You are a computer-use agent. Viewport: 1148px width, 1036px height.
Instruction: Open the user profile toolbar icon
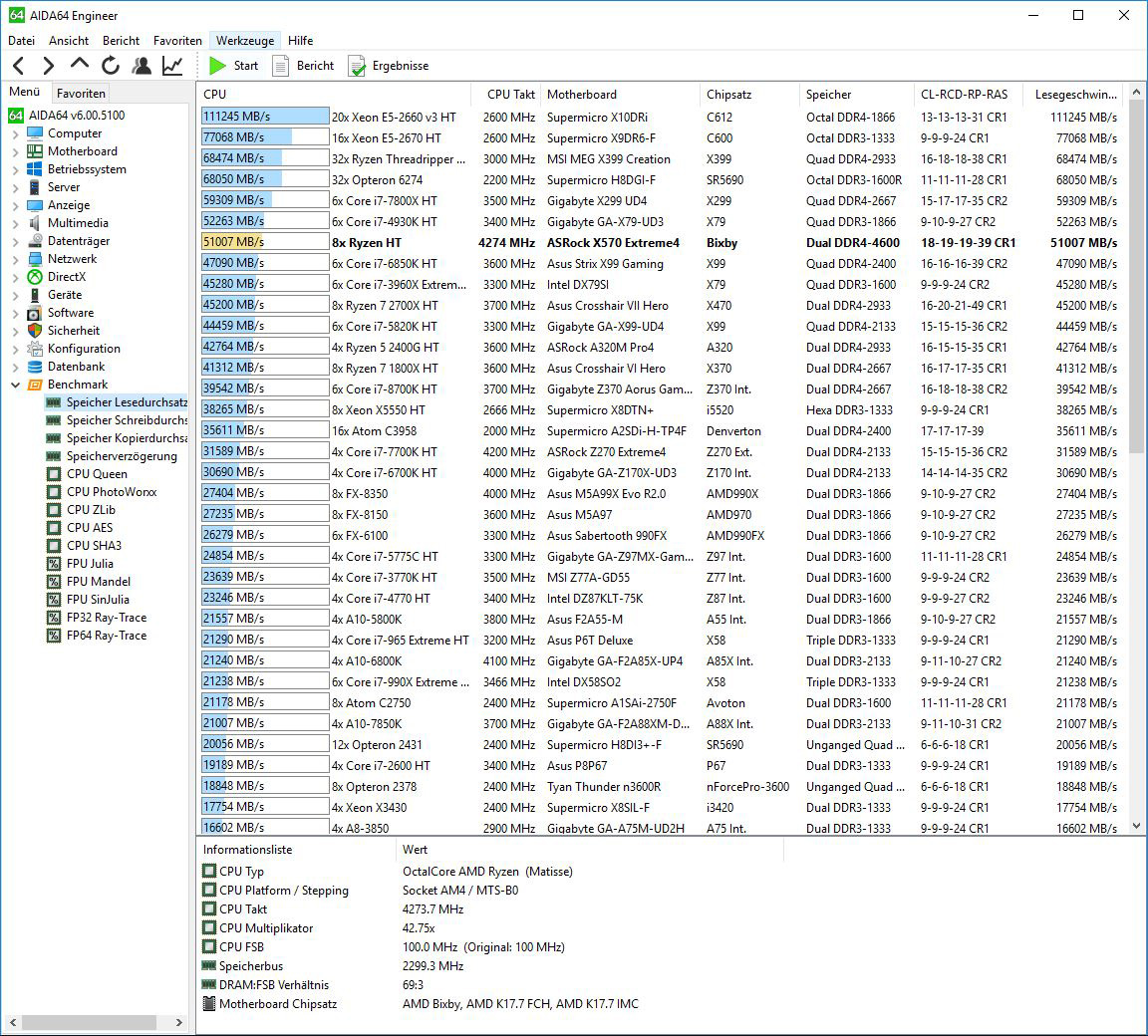pyautogui.click(x=142, y=66)
